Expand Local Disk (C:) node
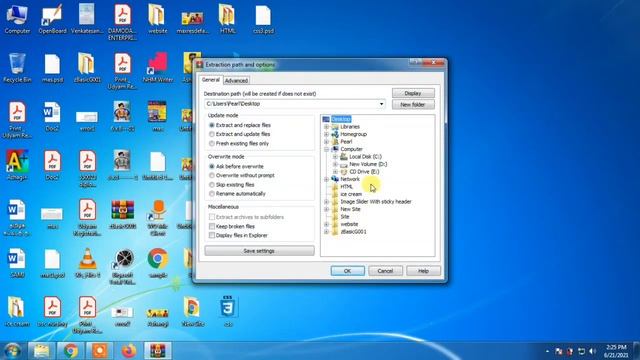 click(335, 157)
